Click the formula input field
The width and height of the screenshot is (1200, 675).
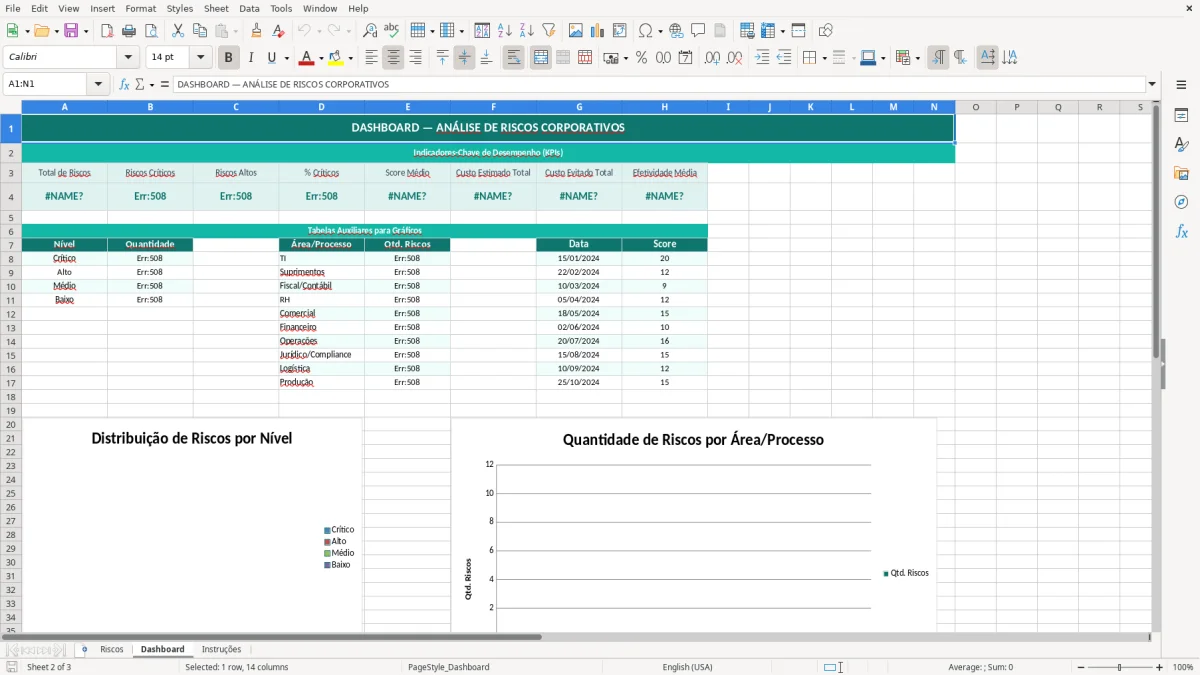tap(658, 85)
